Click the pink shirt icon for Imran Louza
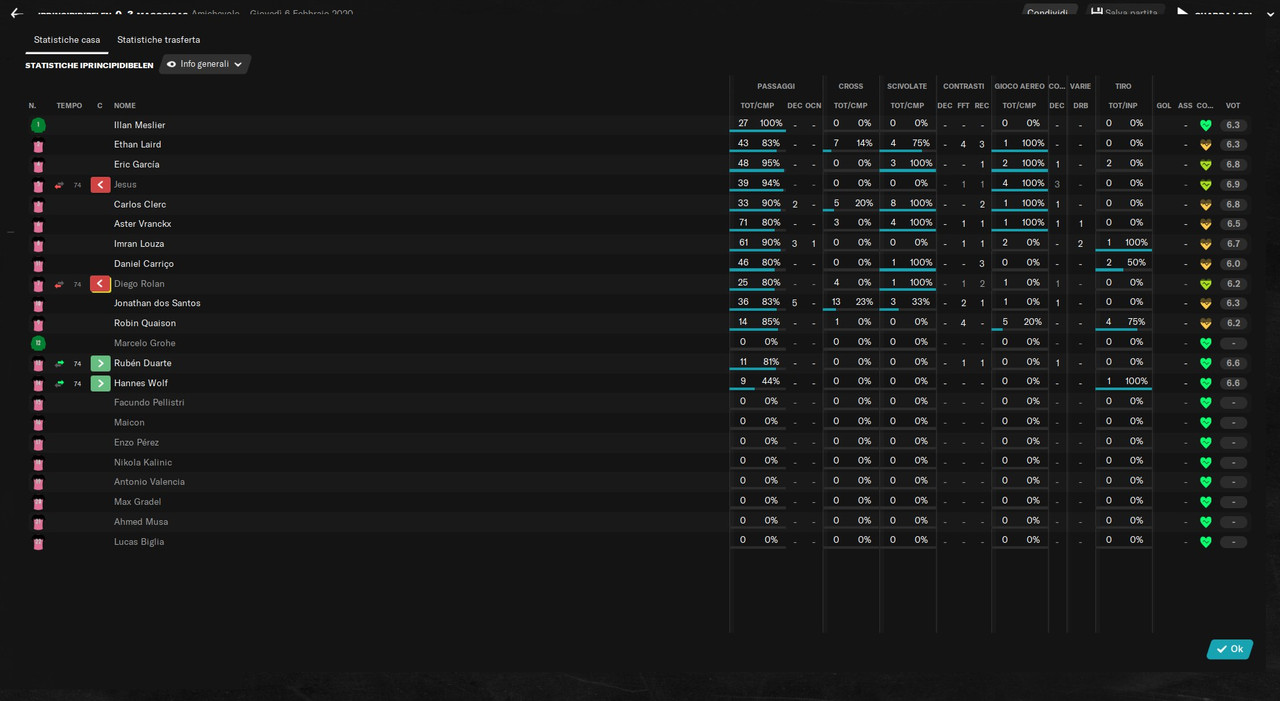 pos(38,244)
